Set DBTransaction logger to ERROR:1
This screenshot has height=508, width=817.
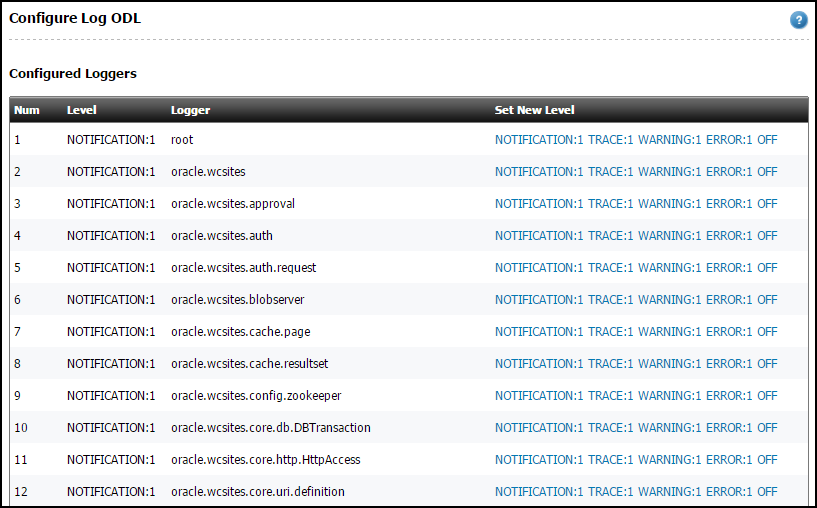[729, 427]
